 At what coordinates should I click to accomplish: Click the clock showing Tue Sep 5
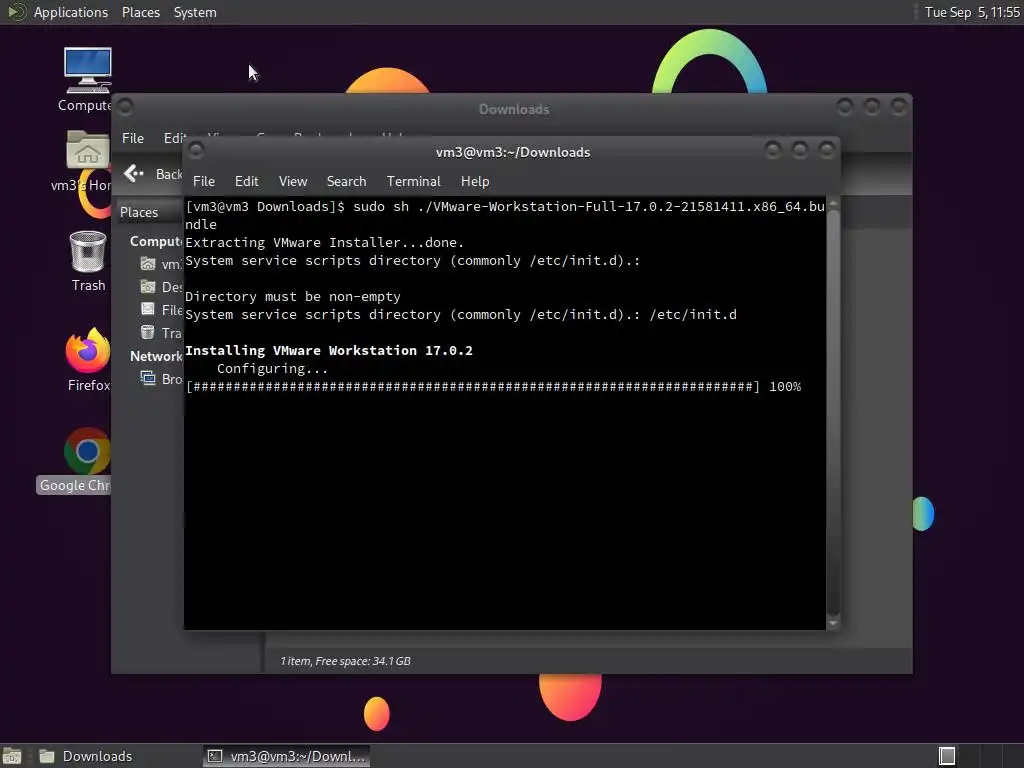click(972, 12)
